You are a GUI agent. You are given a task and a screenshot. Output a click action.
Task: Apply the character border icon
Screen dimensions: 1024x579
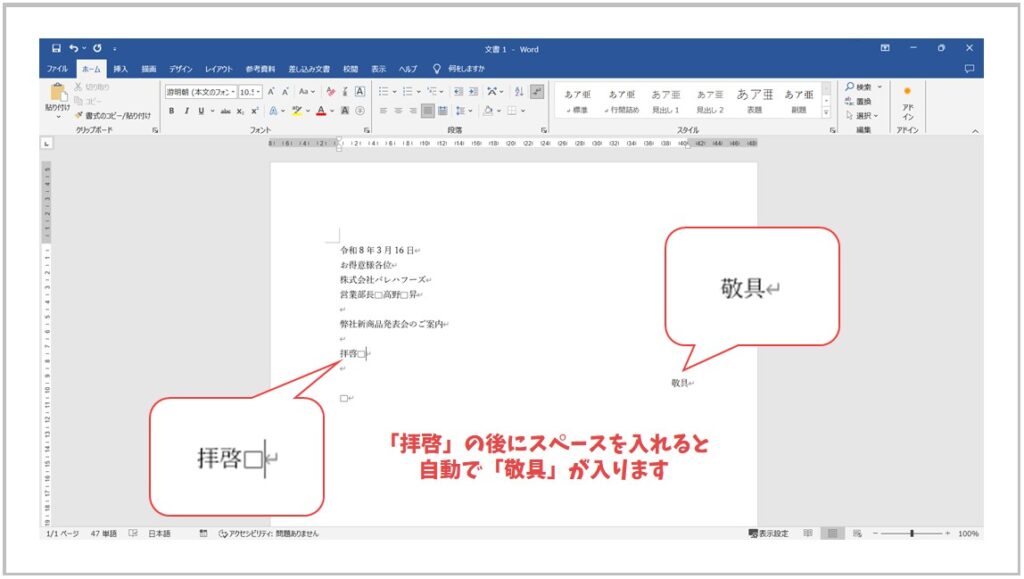(360, 92)
